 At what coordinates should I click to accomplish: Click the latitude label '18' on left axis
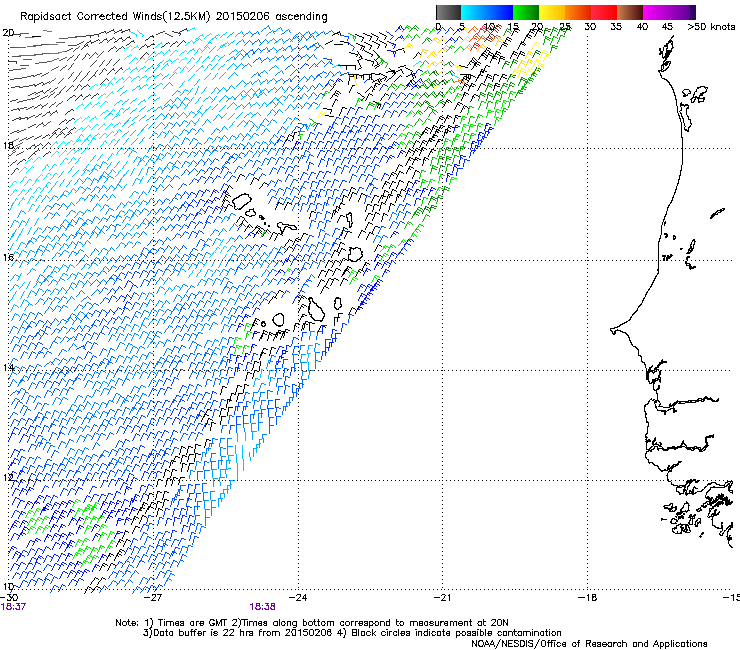tap(8, 145)
